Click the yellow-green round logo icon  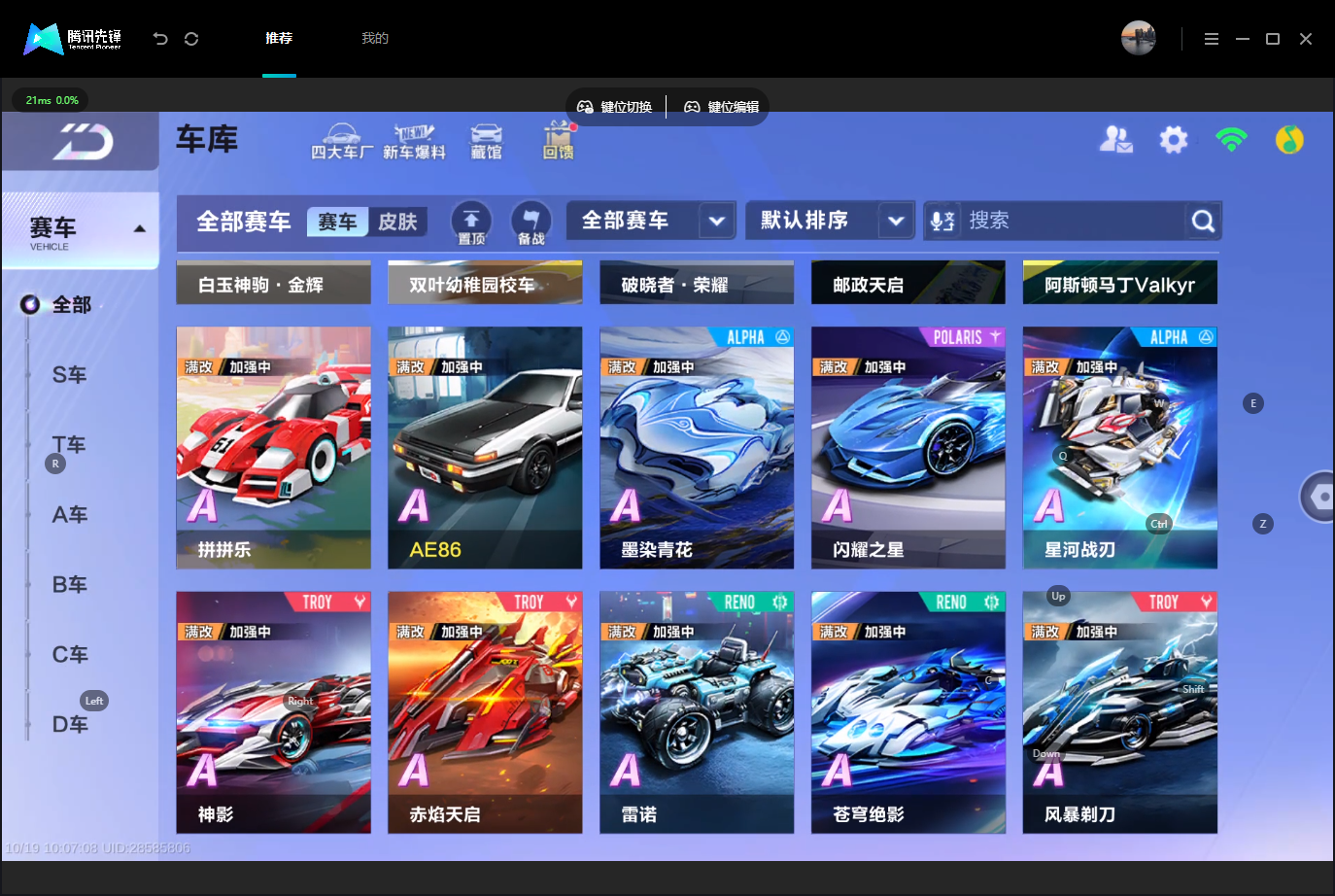click(x=1289, y=140)
